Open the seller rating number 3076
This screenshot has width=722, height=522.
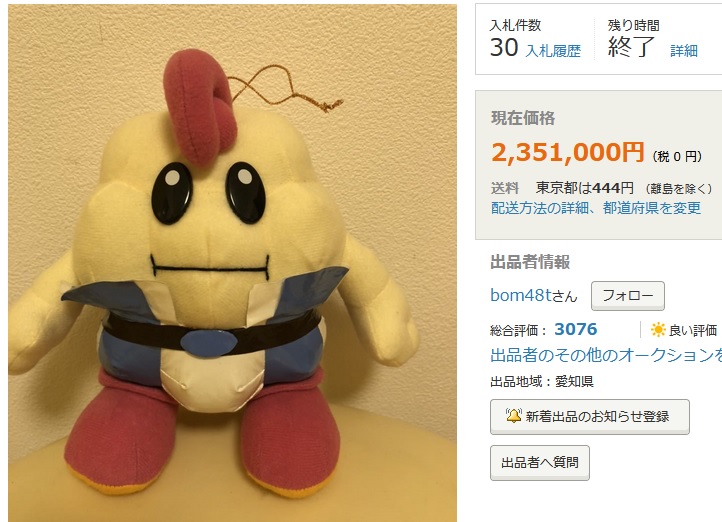click(576, 329)
